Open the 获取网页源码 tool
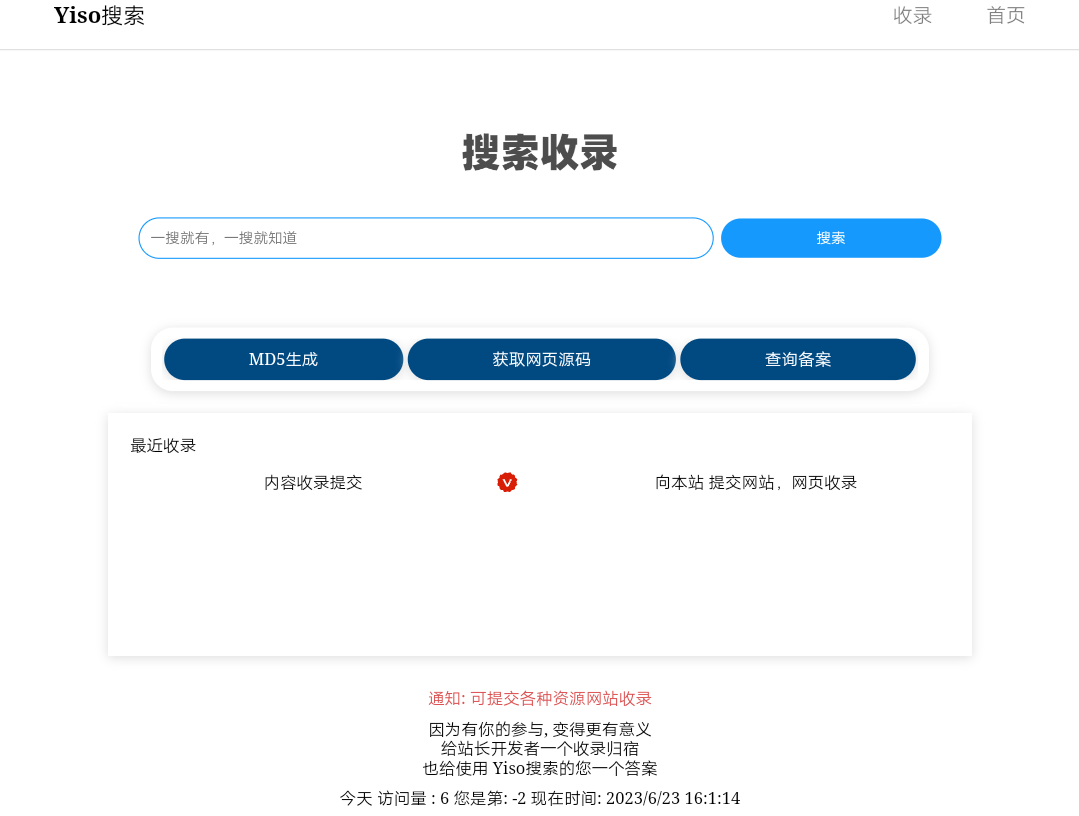 point(541,359)
